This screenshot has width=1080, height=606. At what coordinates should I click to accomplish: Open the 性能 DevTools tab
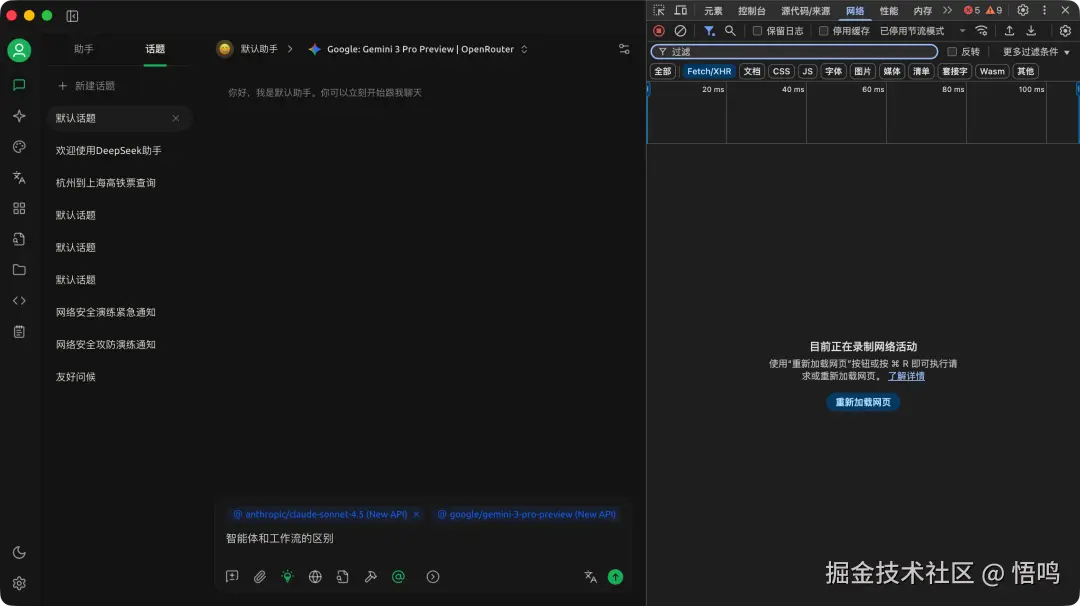pyautogui.click(x=889, y=10)
